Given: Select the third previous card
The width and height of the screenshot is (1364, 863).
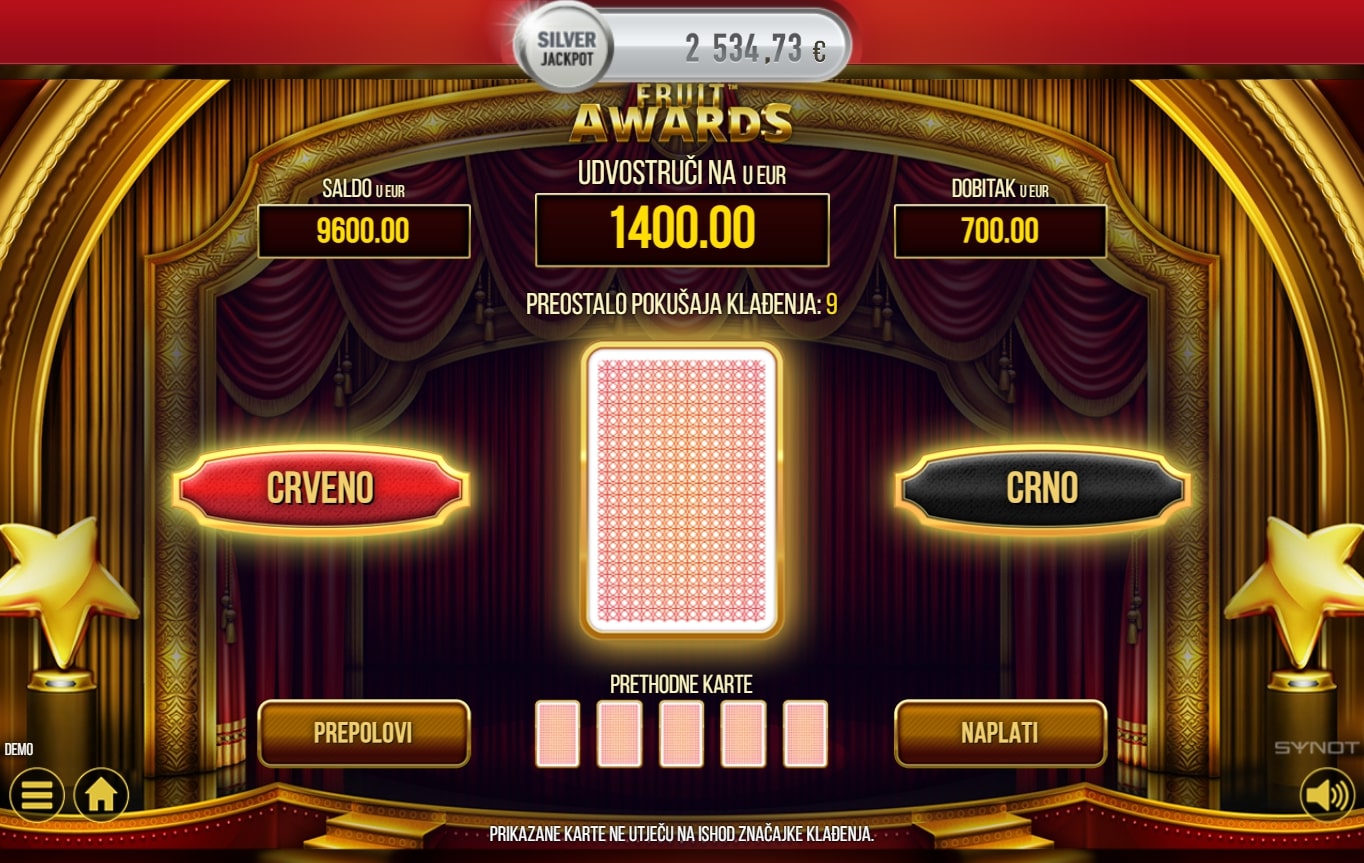Looking at the screenshot, I should click(682, 734).
